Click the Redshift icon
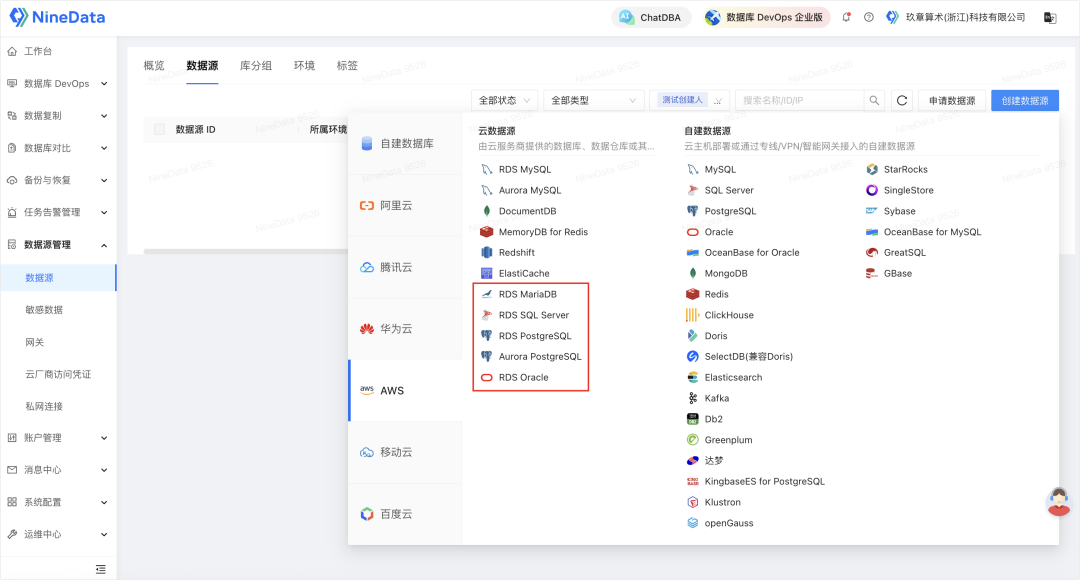The height and width of the screenshot is (580, 1080). pyautogui.click(x=486, y=253)
